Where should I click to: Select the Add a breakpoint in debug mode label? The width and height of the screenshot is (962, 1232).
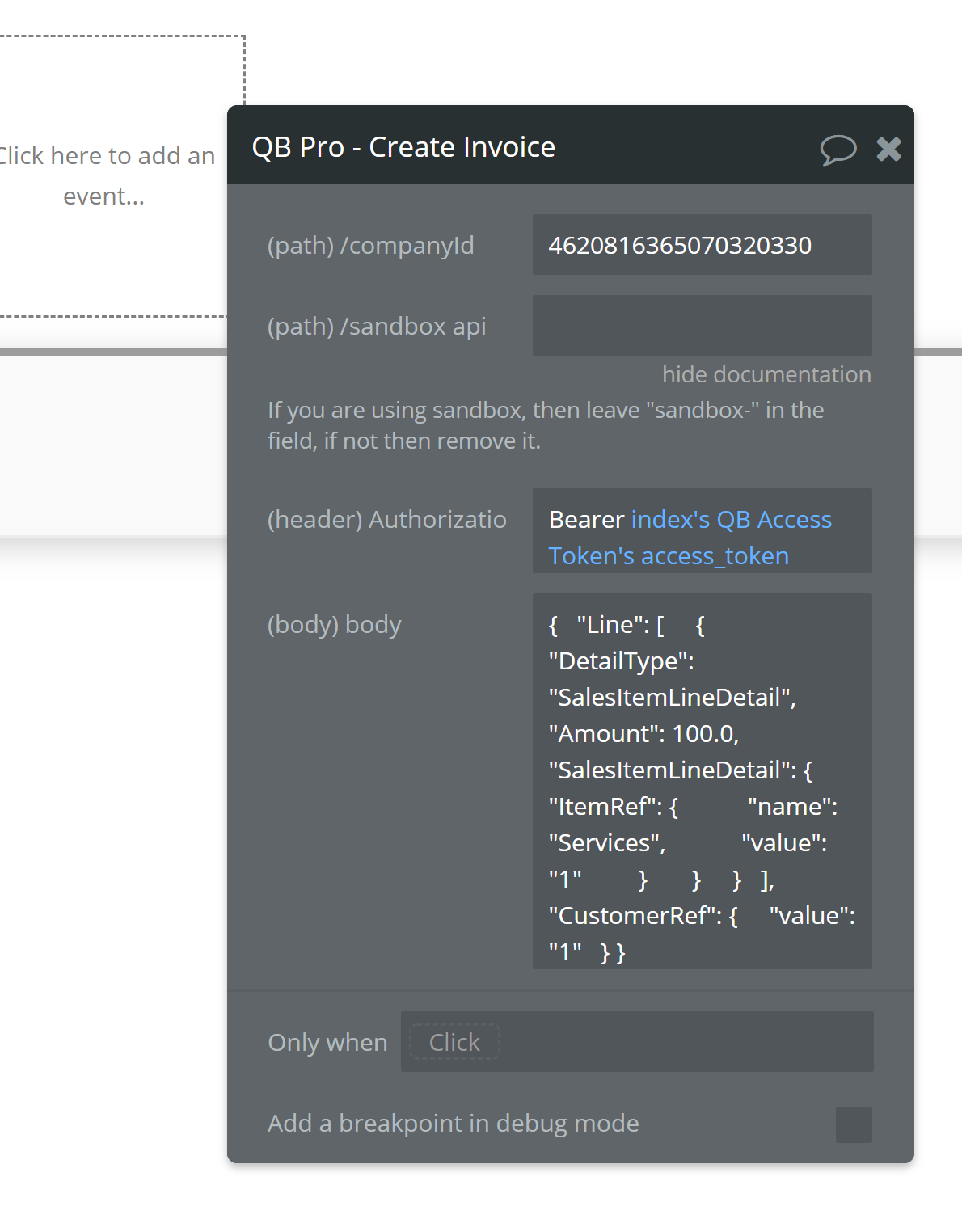tap(454, 1124)
